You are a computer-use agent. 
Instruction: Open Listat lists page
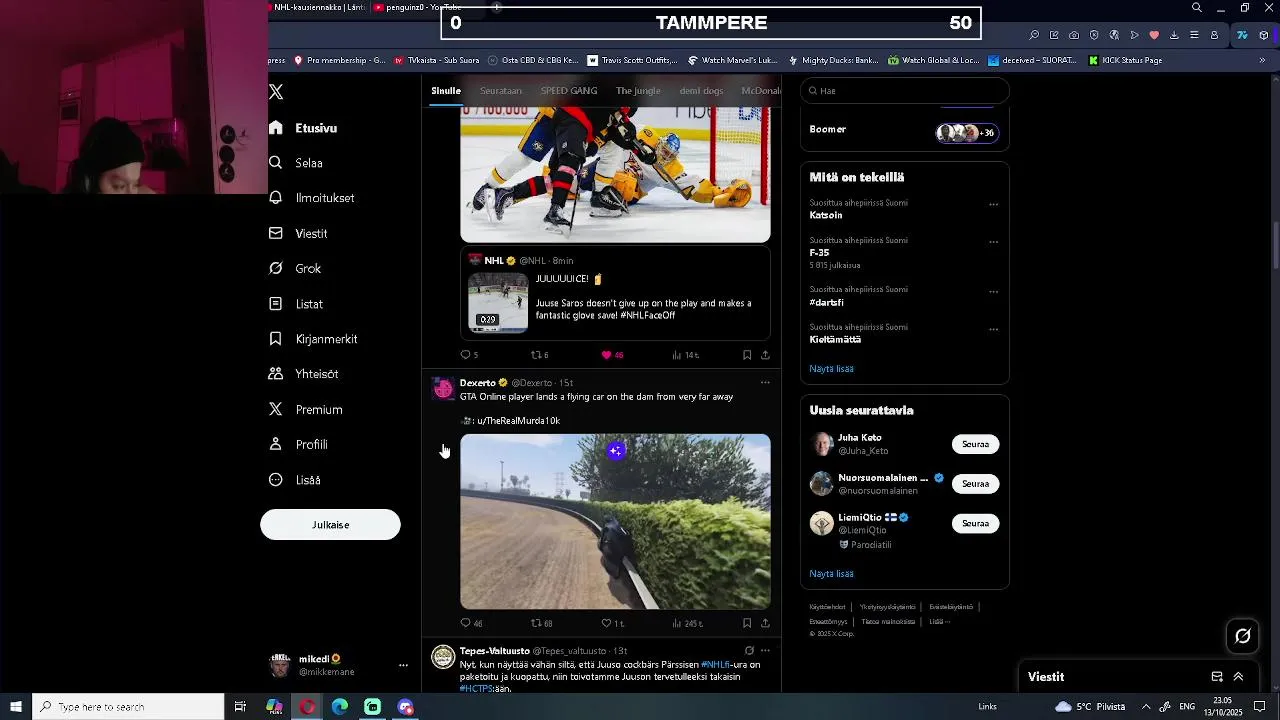click(x=296, y=304)
